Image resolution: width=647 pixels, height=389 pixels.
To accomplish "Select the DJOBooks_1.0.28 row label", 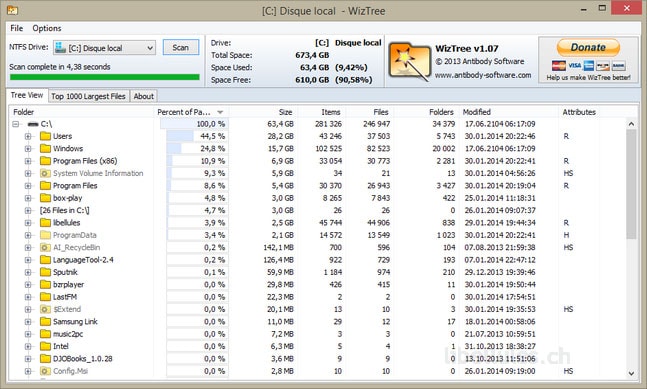I will click(x=83, y=359).
